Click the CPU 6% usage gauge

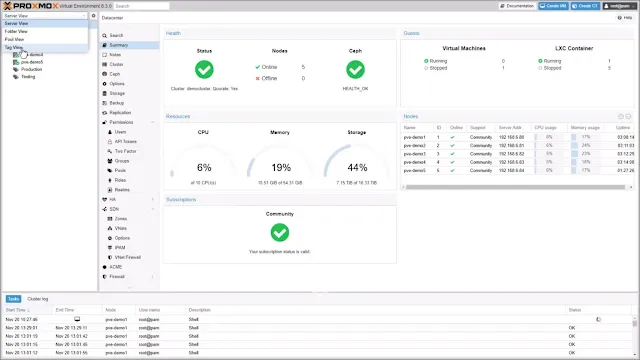pyautogui.click(x=203, y=161)
